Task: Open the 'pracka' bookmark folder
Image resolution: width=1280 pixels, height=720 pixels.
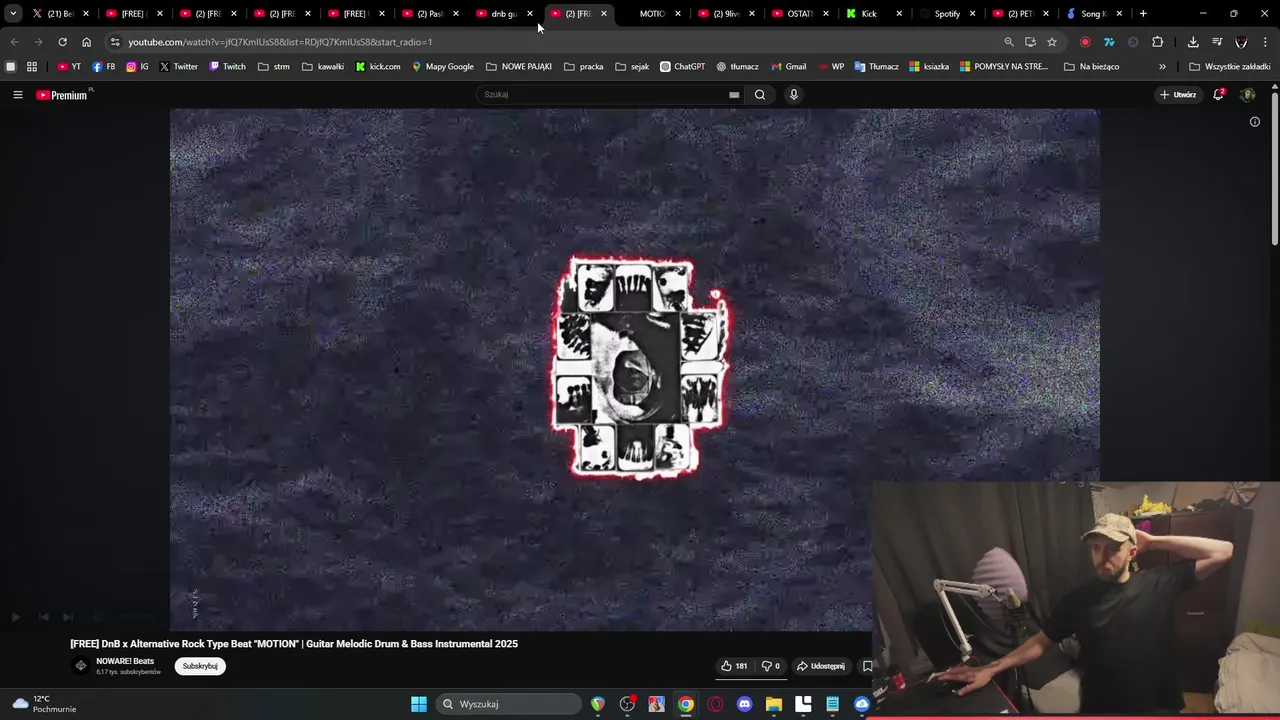Action: (583, 67)
